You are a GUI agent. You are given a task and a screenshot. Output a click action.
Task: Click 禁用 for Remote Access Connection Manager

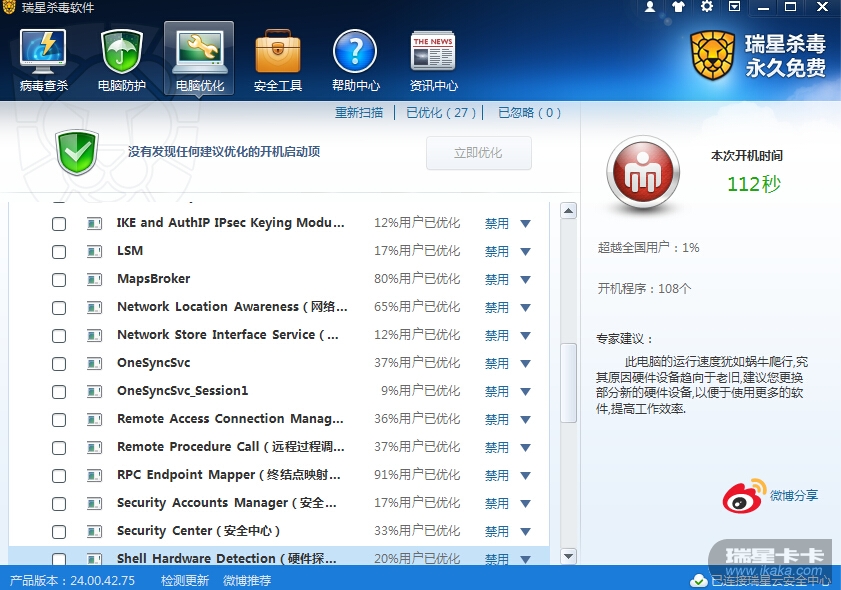tap(497, 419)
